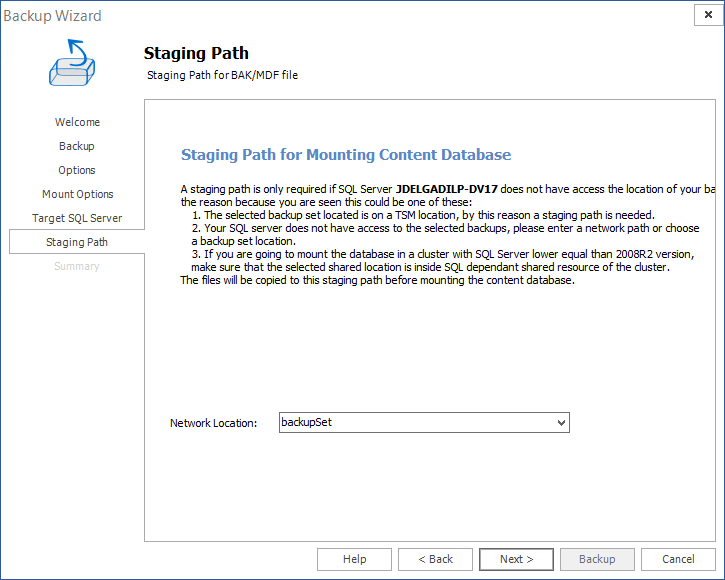Click the Network Location: label
The image size is (725, 580).
[213, 423]
